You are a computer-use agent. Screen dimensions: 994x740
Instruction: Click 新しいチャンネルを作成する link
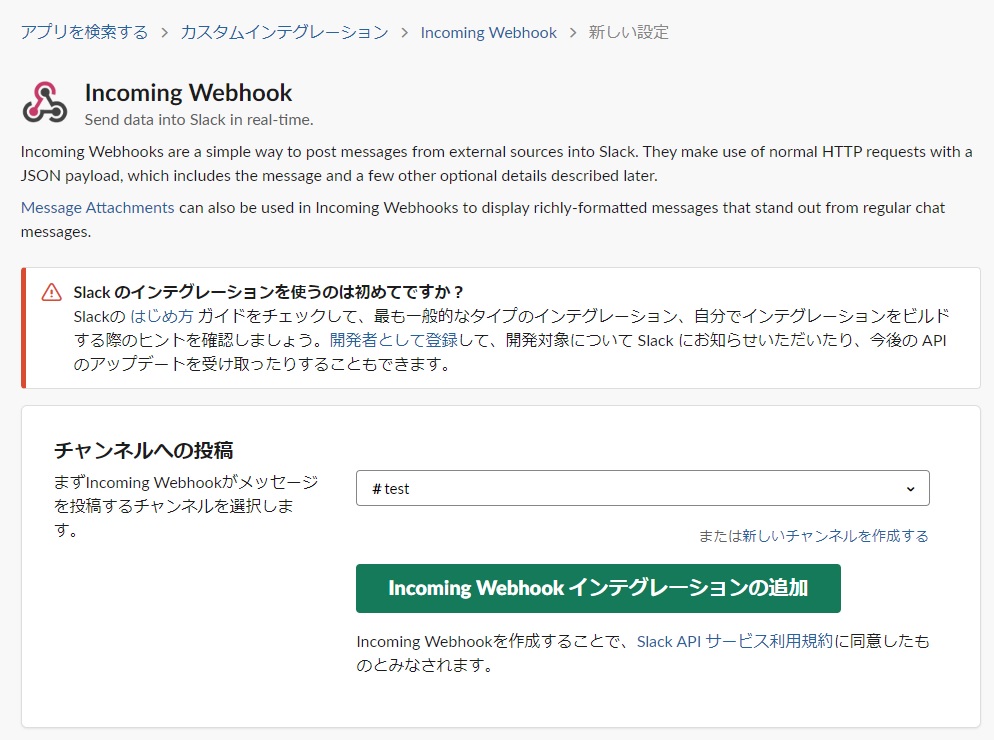tap(834, 536)
